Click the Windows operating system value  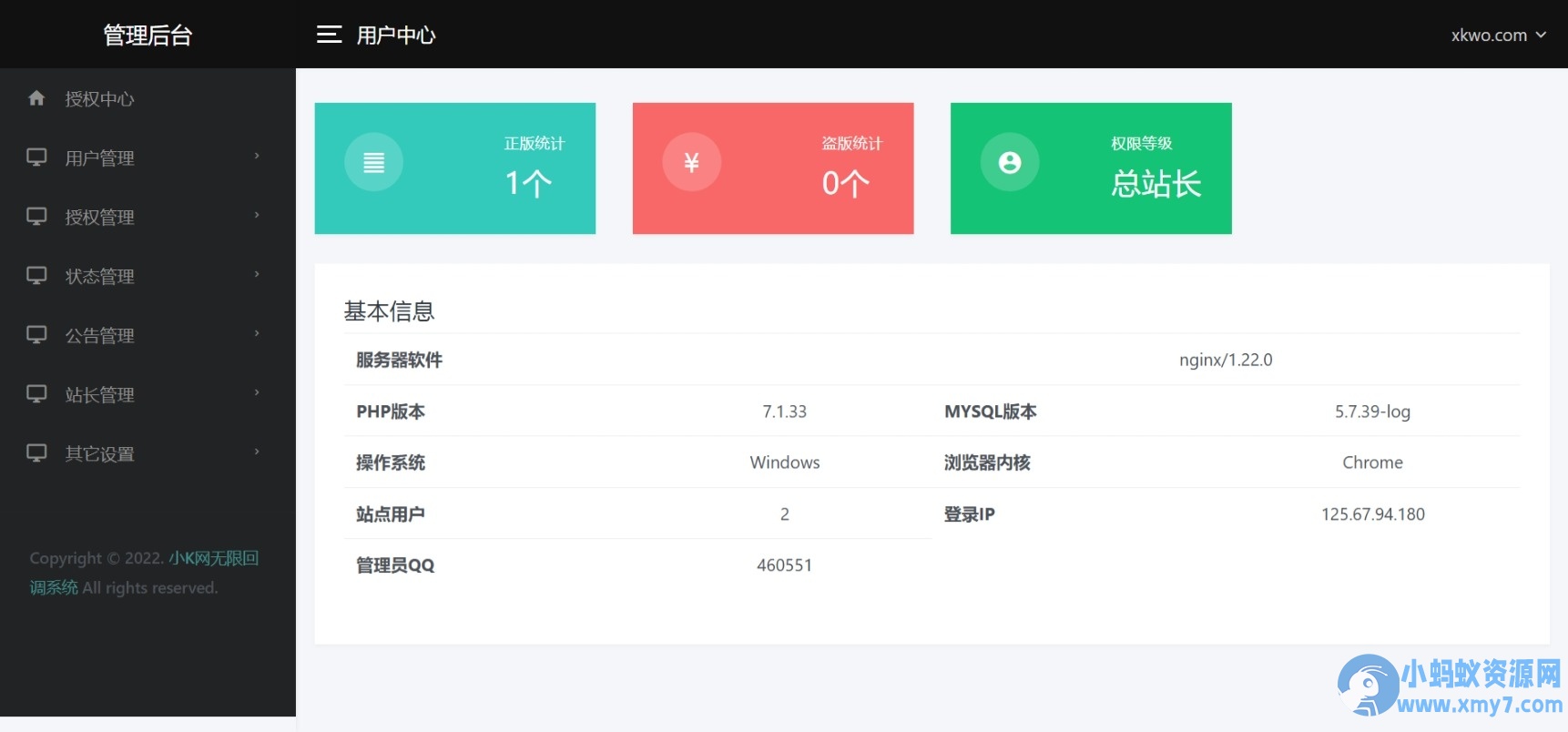point(785,463)
